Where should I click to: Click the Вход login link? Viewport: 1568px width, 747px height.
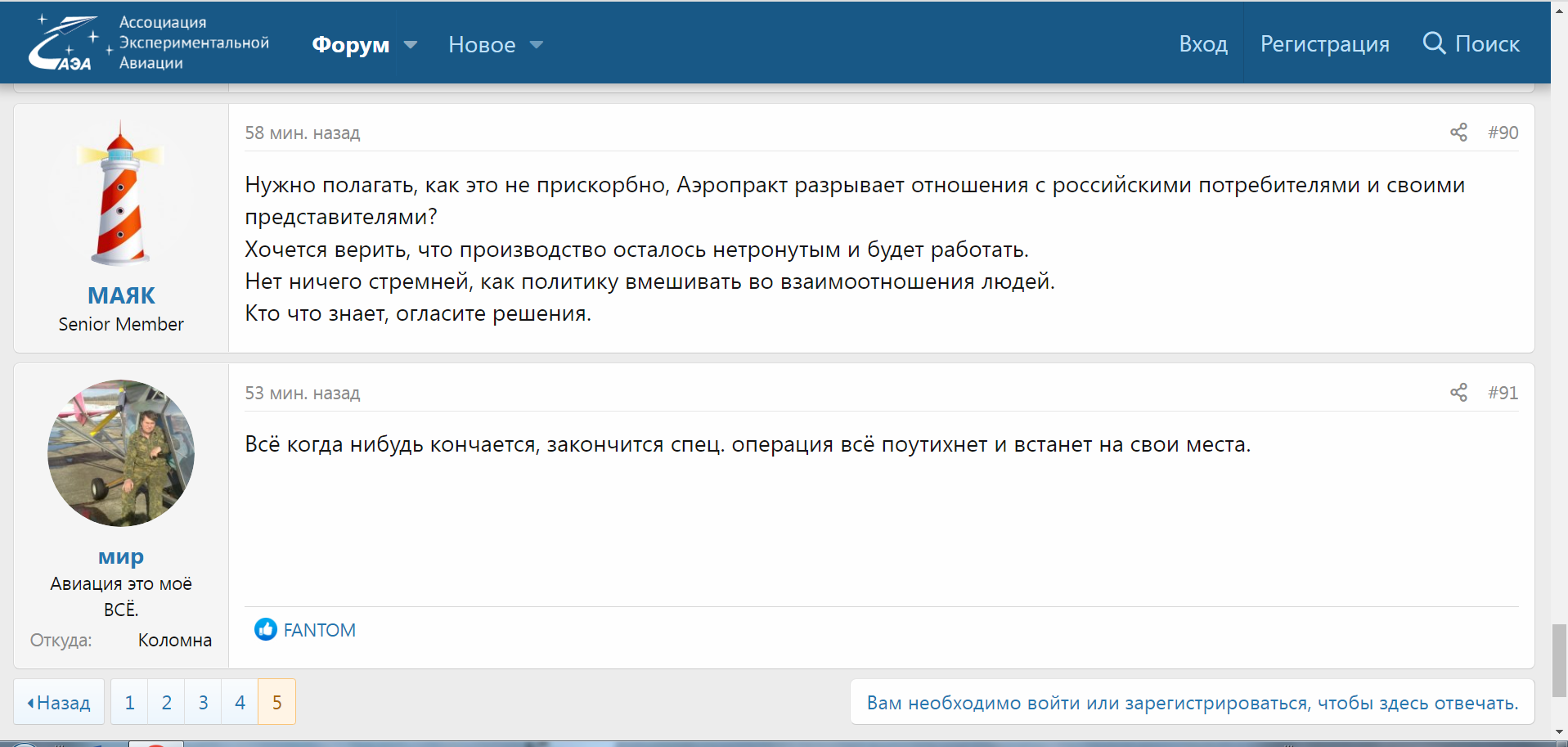point(1202,44)
